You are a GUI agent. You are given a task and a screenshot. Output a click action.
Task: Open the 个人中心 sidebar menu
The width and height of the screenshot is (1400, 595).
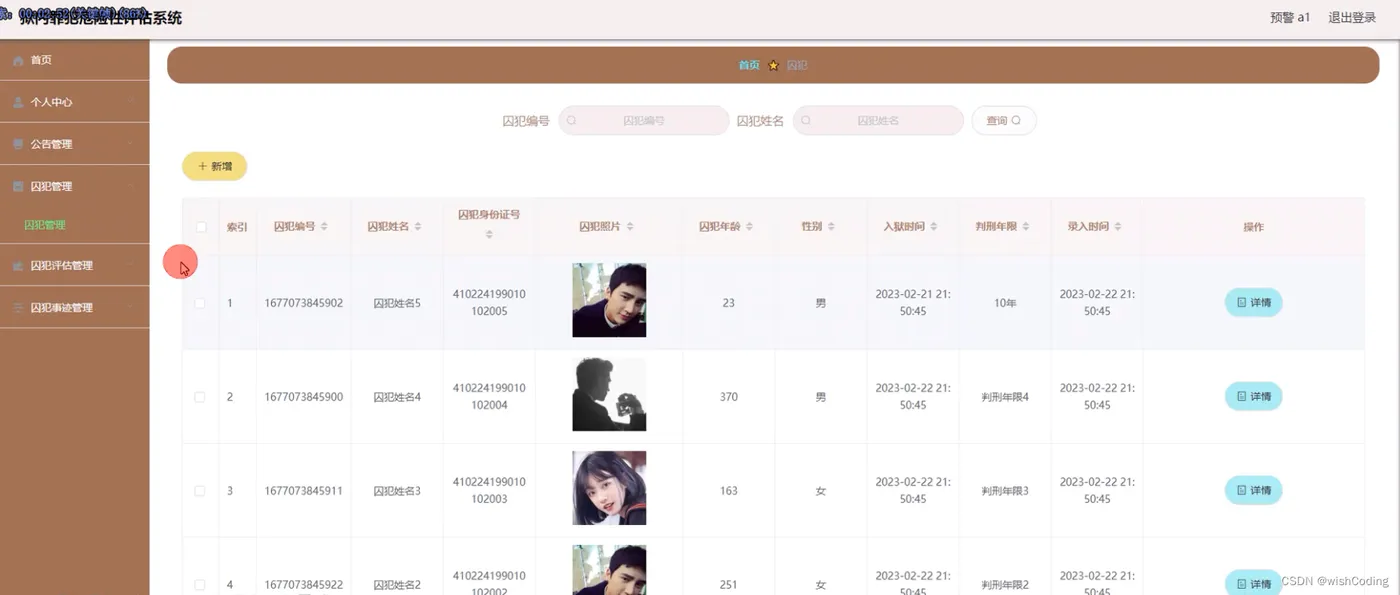coord(75,102)
